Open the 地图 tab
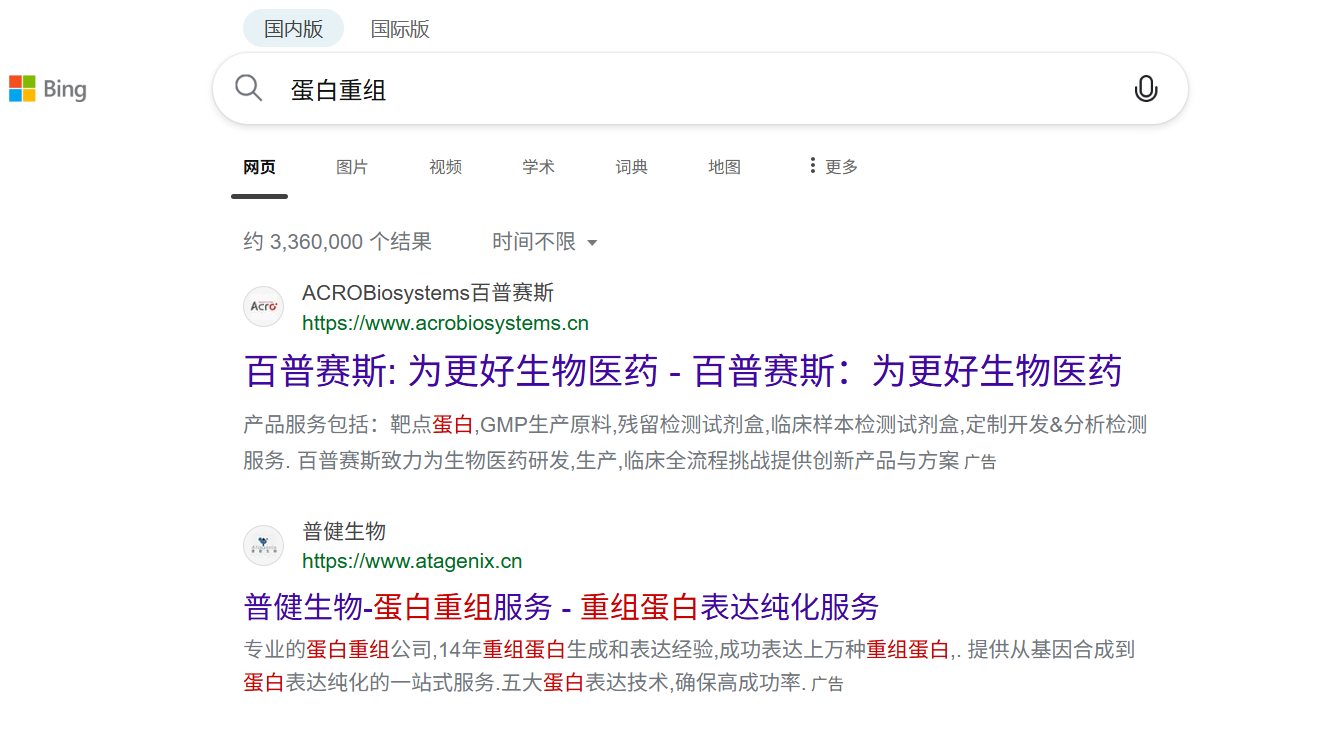This screenshot has height=741, width=1317. tap(724, 167)
